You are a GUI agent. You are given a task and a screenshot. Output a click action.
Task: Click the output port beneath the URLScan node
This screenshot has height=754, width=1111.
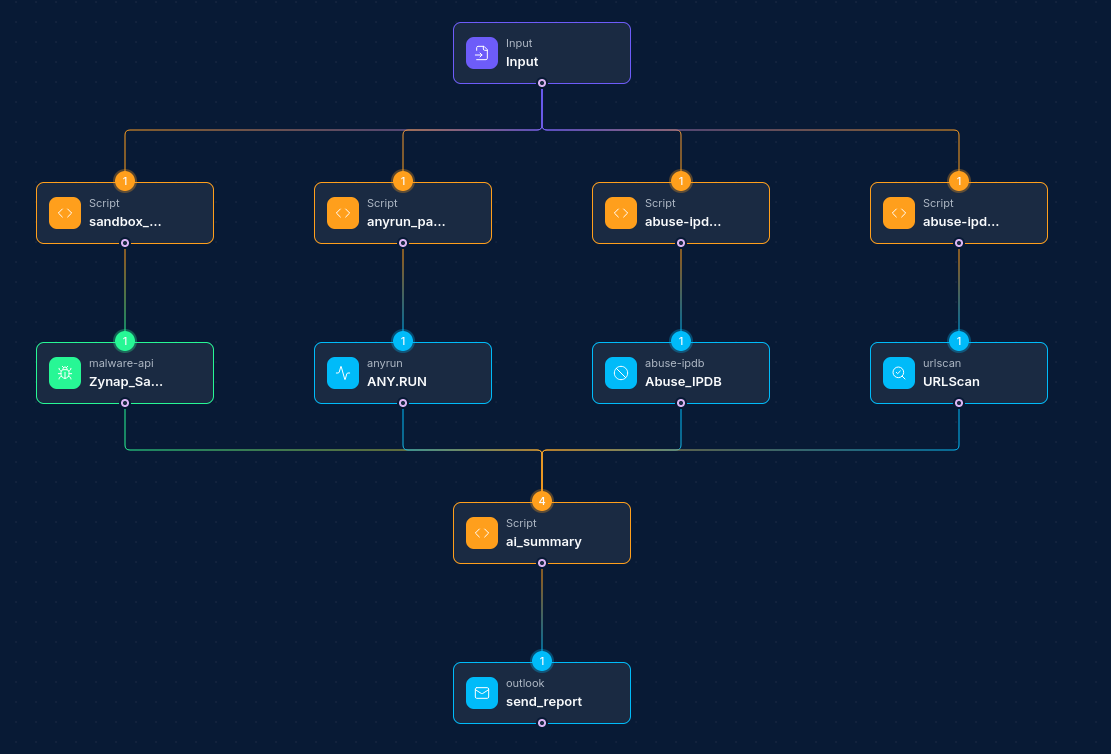pyautogui.click(x=959, y=403)
